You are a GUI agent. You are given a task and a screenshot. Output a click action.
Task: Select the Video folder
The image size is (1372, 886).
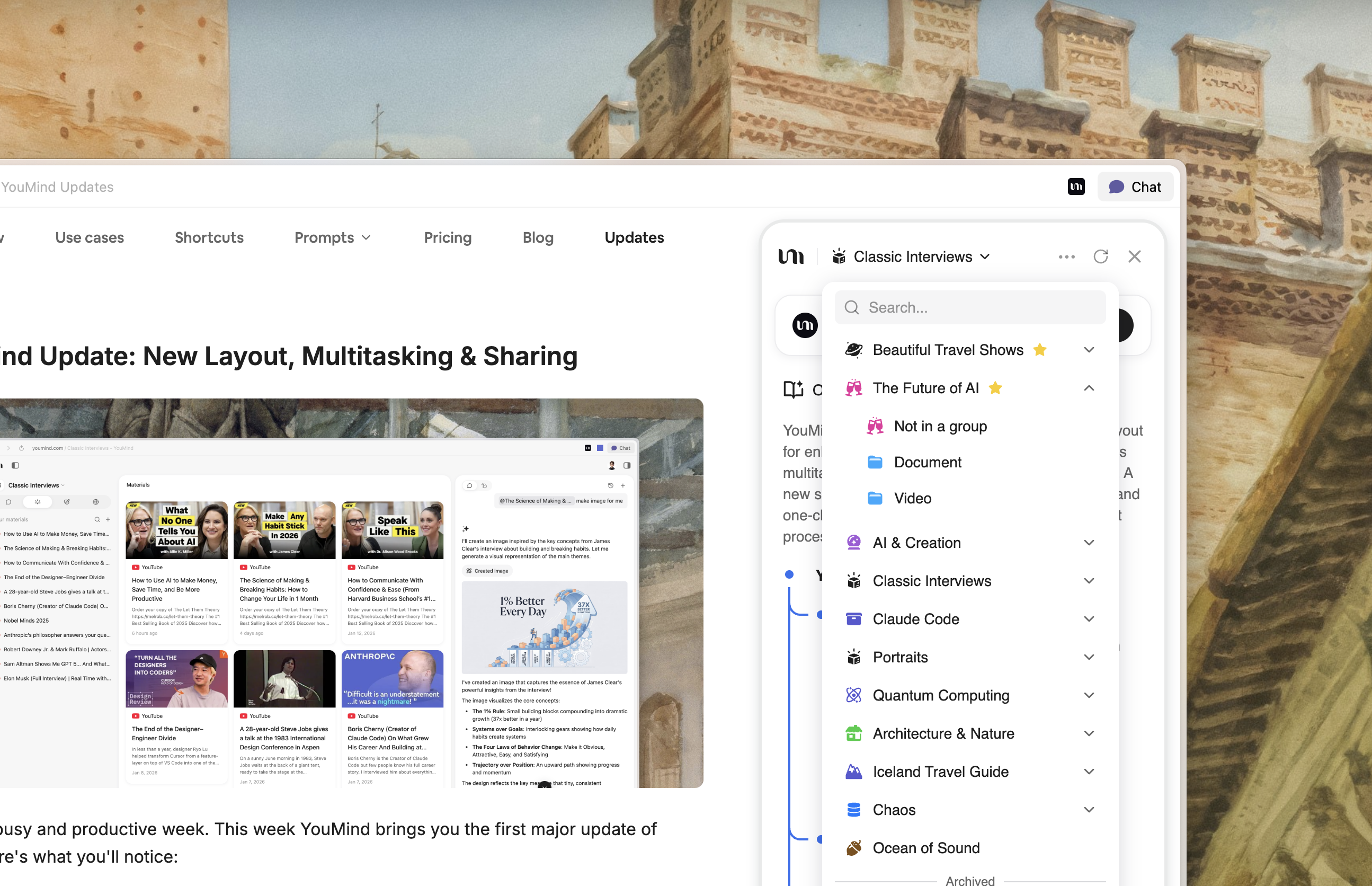click(912, 498)
